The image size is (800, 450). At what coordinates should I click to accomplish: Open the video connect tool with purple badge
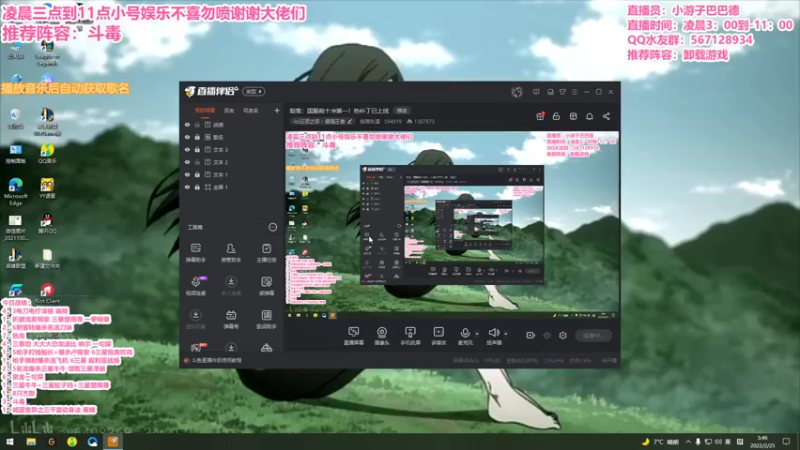click(x=195, y=286)
